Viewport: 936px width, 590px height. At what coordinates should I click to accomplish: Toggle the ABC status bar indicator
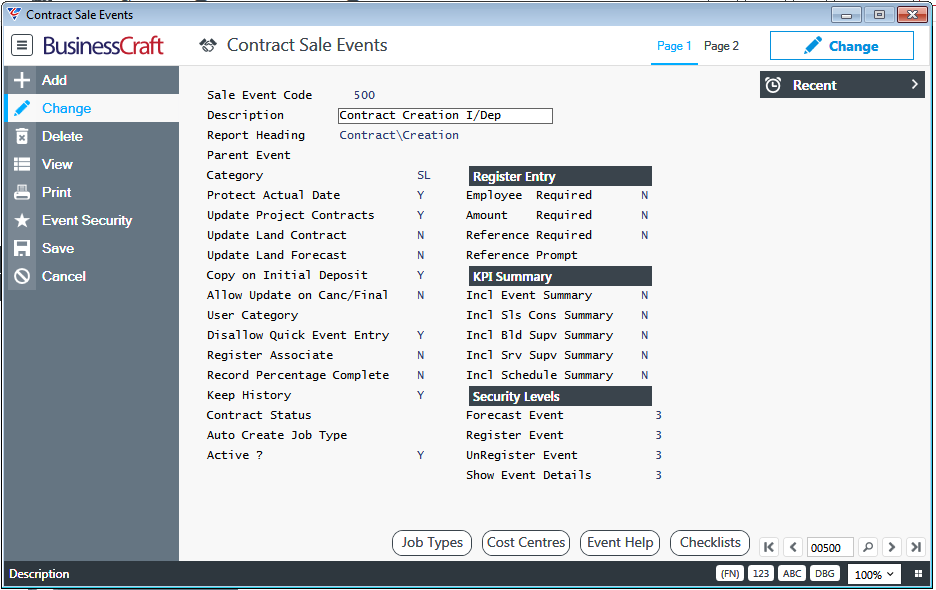(x=792, y=574)
